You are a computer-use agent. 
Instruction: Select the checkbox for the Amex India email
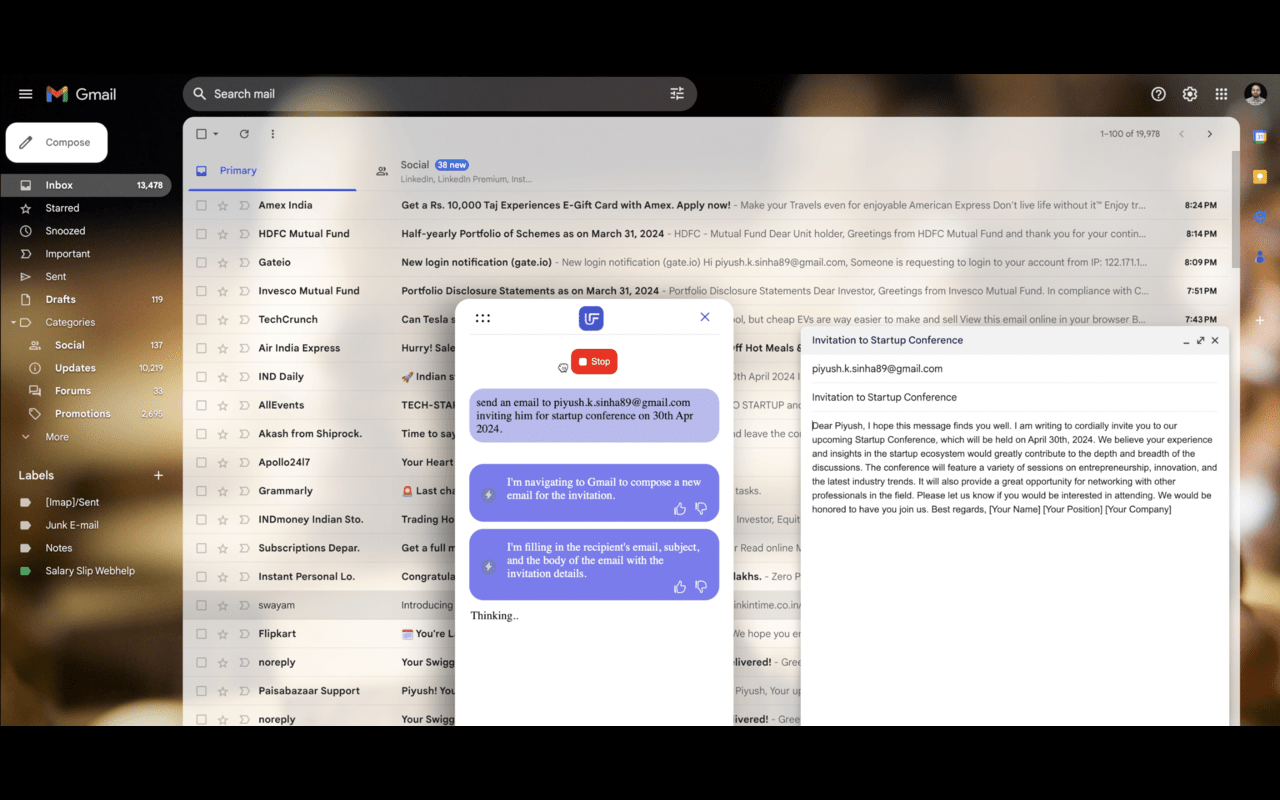203,205
